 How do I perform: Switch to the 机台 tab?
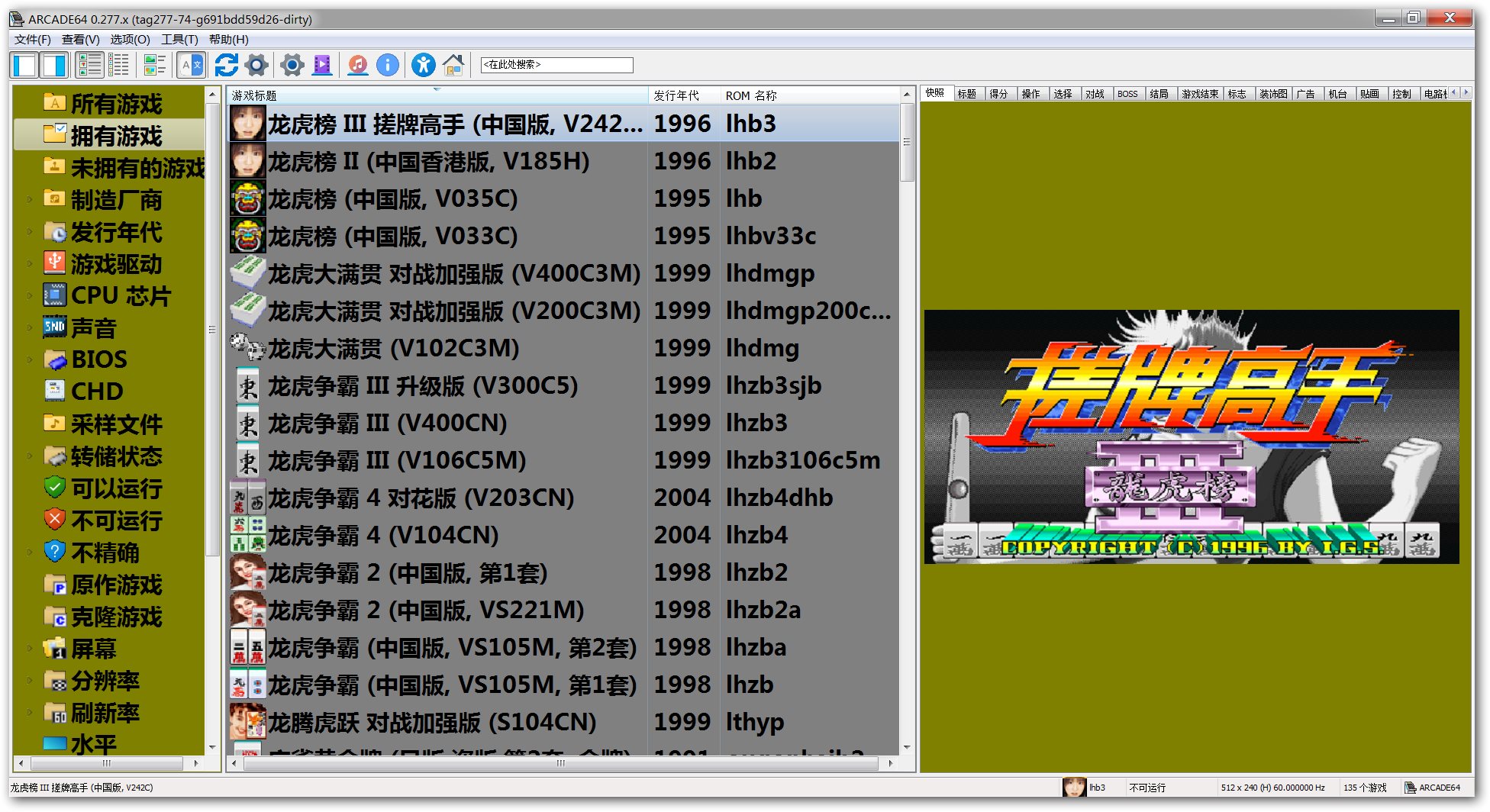[1337, 94]
